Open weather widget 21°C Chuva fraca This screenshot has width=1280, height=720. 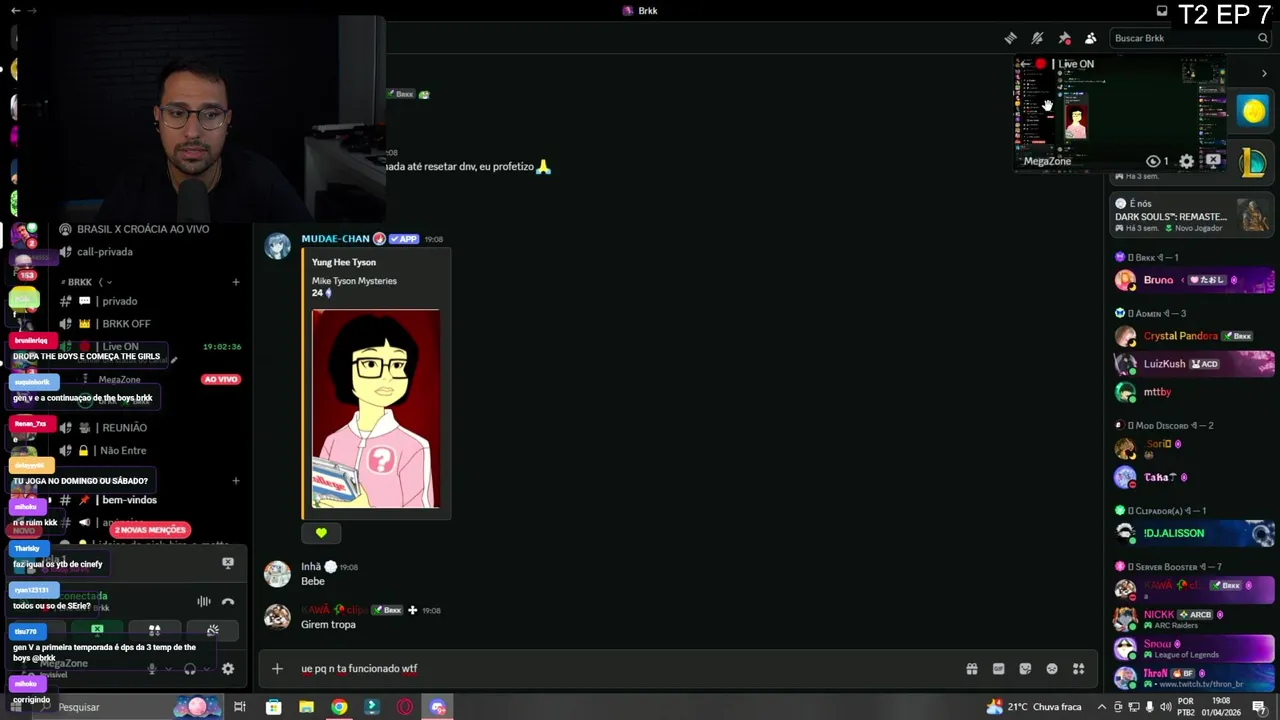click(x=1034, y=707)
